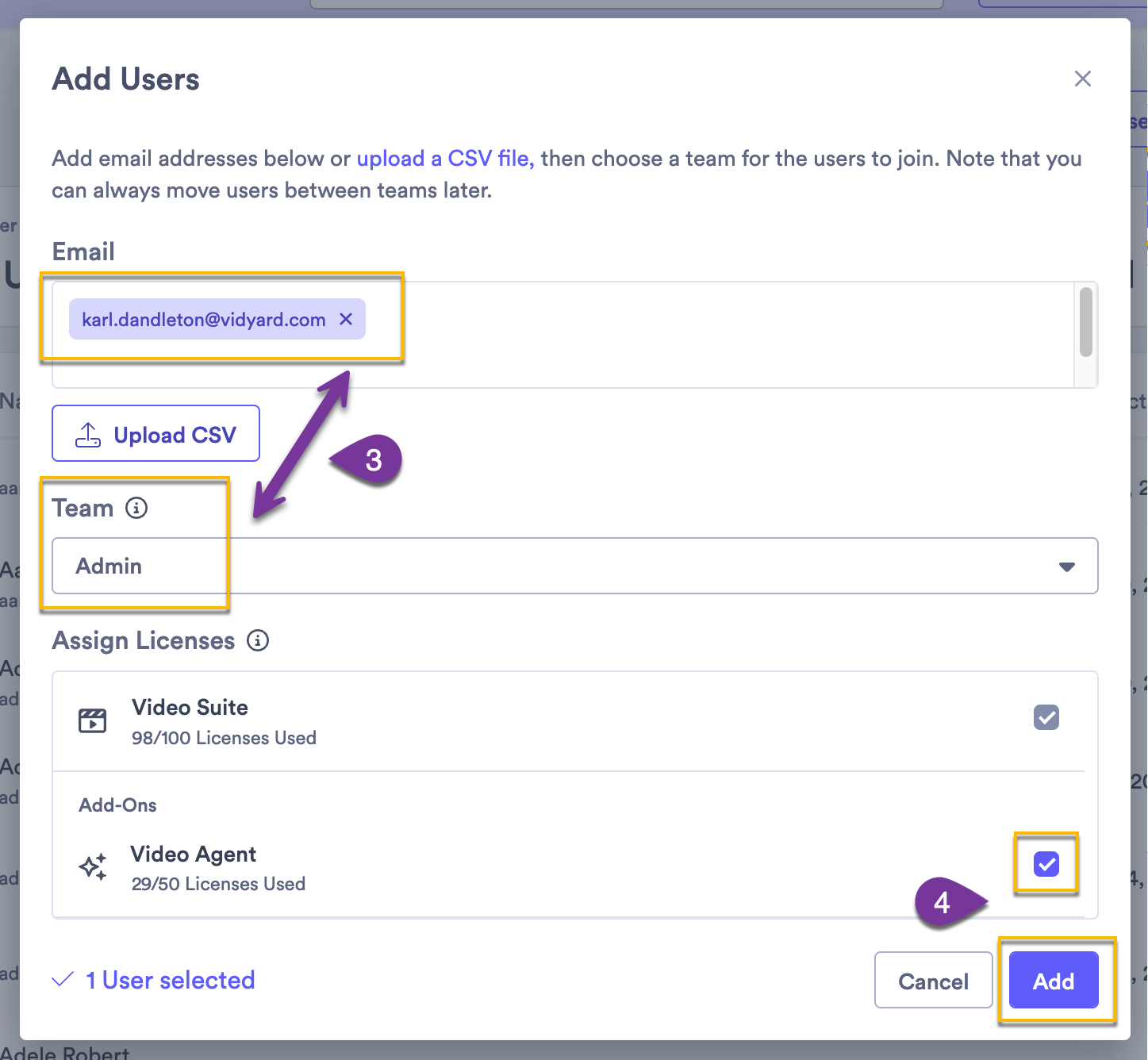
Task: Click the 1 User selected link
Action: (170, 980)
